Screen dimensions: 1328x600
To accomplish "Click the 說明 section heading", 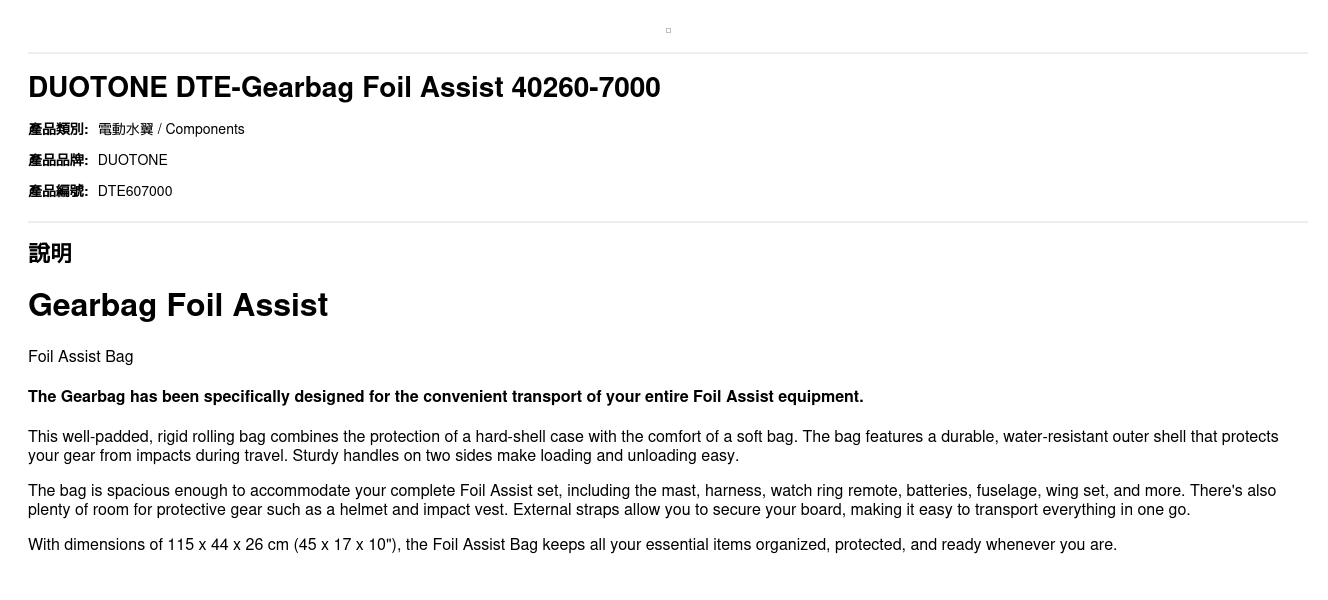I will [x=50, y=253].
